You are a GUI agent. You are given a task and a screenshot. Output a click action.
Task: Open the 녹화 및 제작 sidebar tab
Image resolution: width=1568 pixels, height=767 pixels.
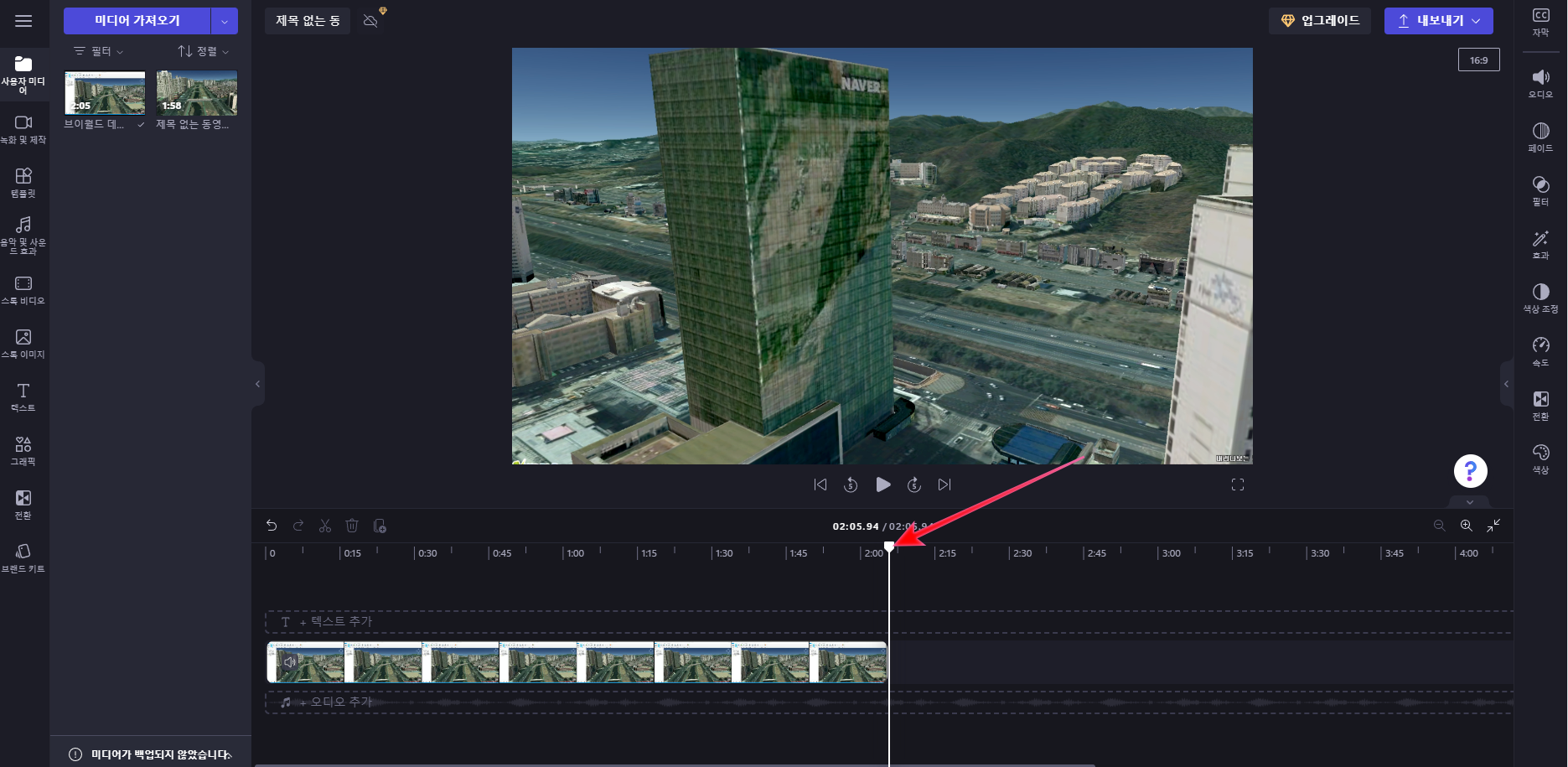click(x=23, y=129)
